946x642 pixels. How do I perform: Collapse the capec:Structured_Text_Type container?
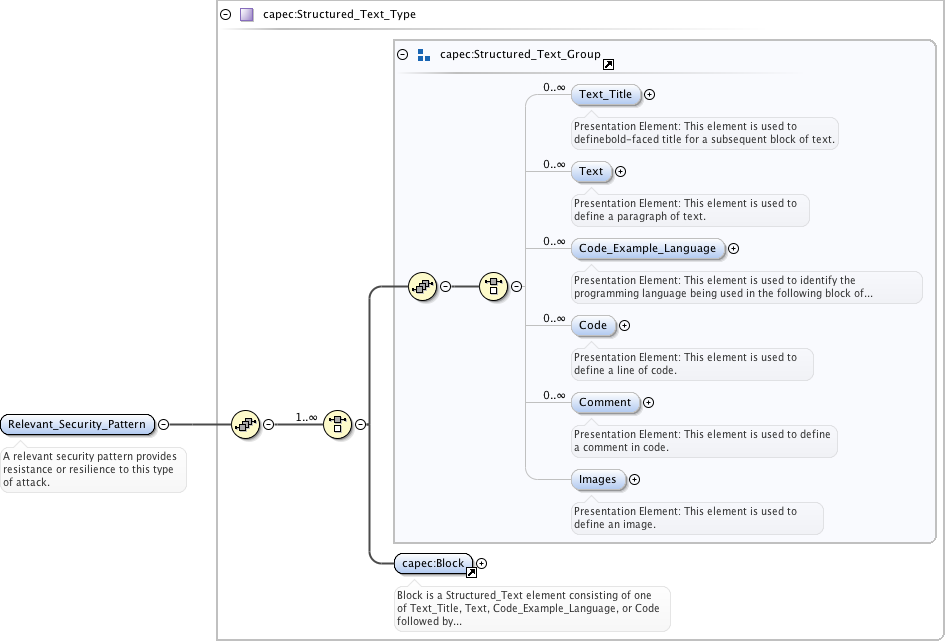[226, 15]
